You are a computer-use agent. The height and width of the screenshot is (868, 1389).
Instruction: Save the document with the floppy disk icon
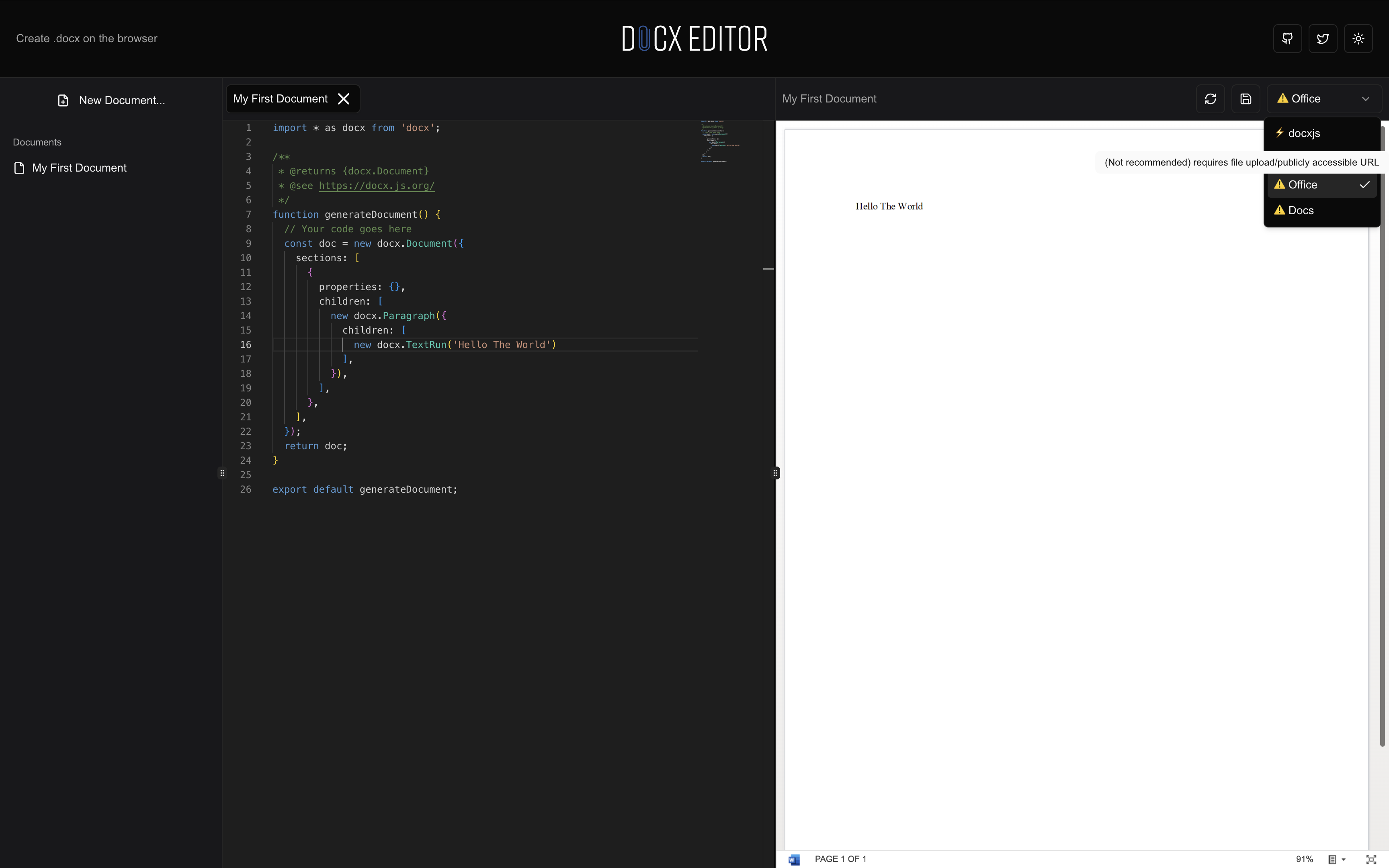click(x=1246, y=99)
